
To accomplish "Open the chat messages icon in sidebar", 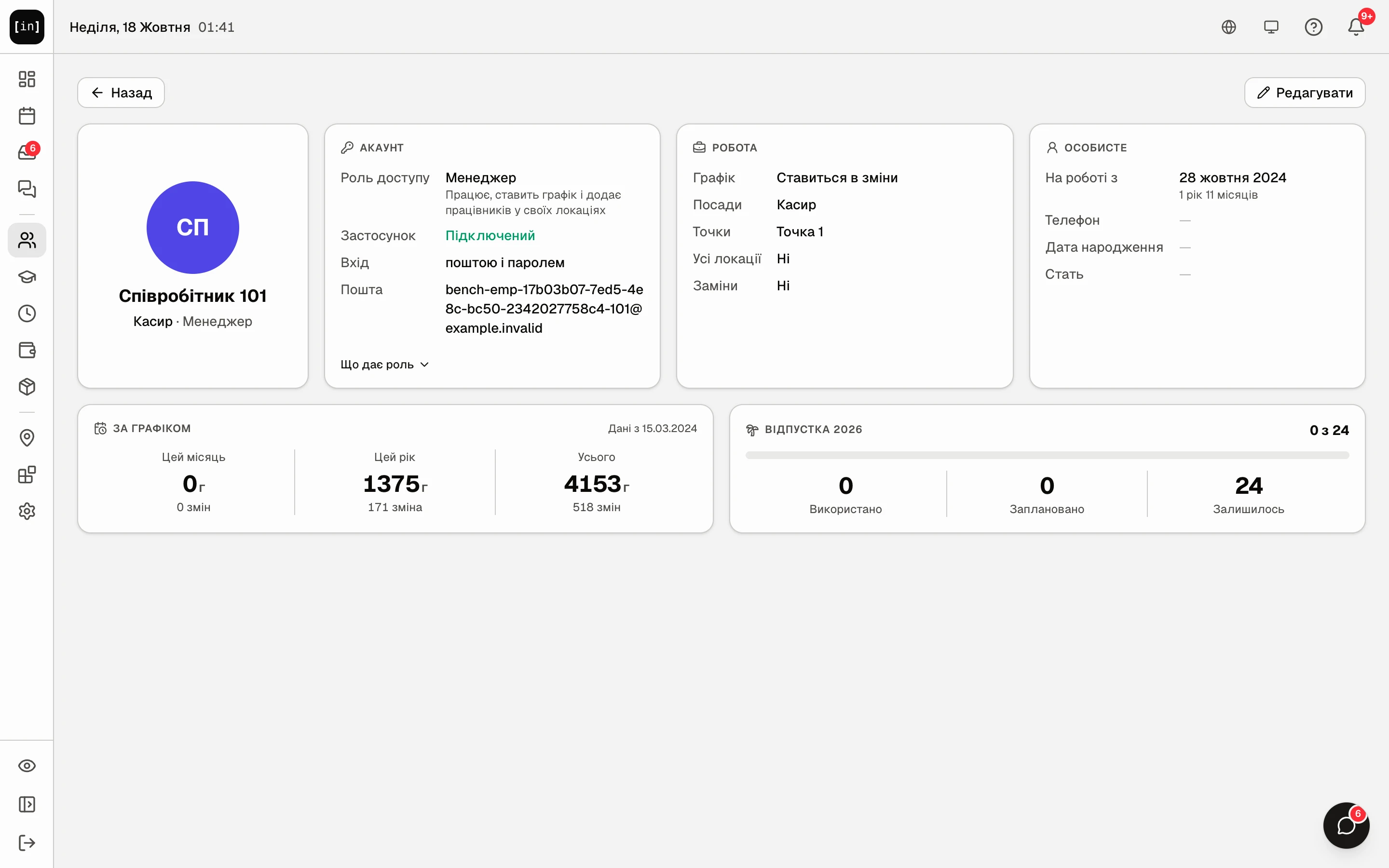I will click(27, 189).
